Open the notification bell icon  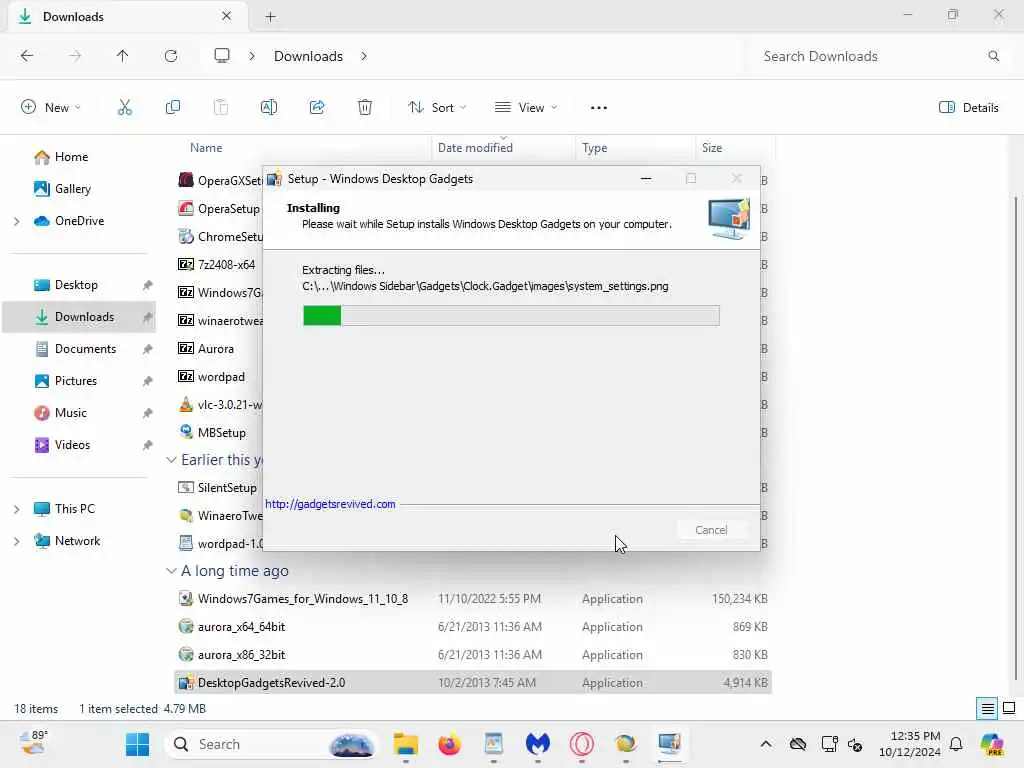(x=956, y=744)
